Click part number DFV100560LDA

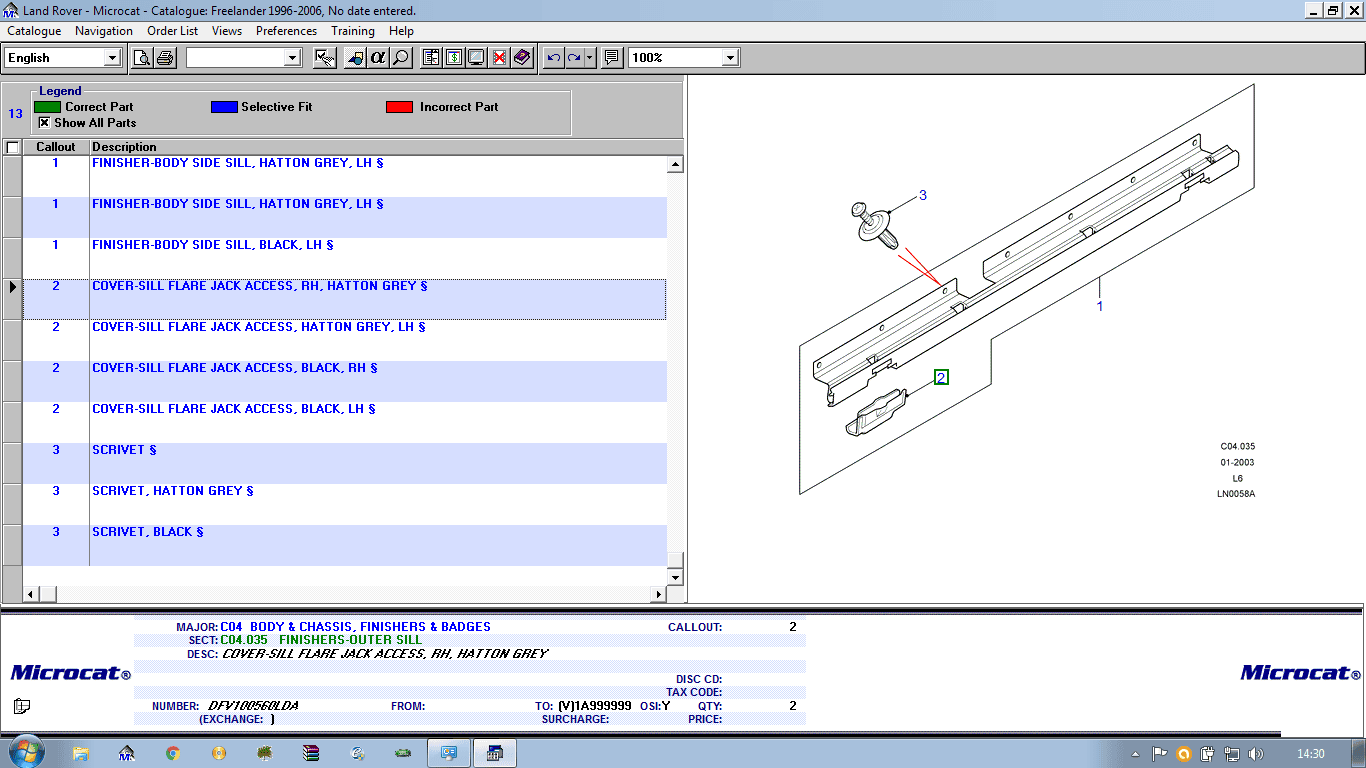coord(253,706)
